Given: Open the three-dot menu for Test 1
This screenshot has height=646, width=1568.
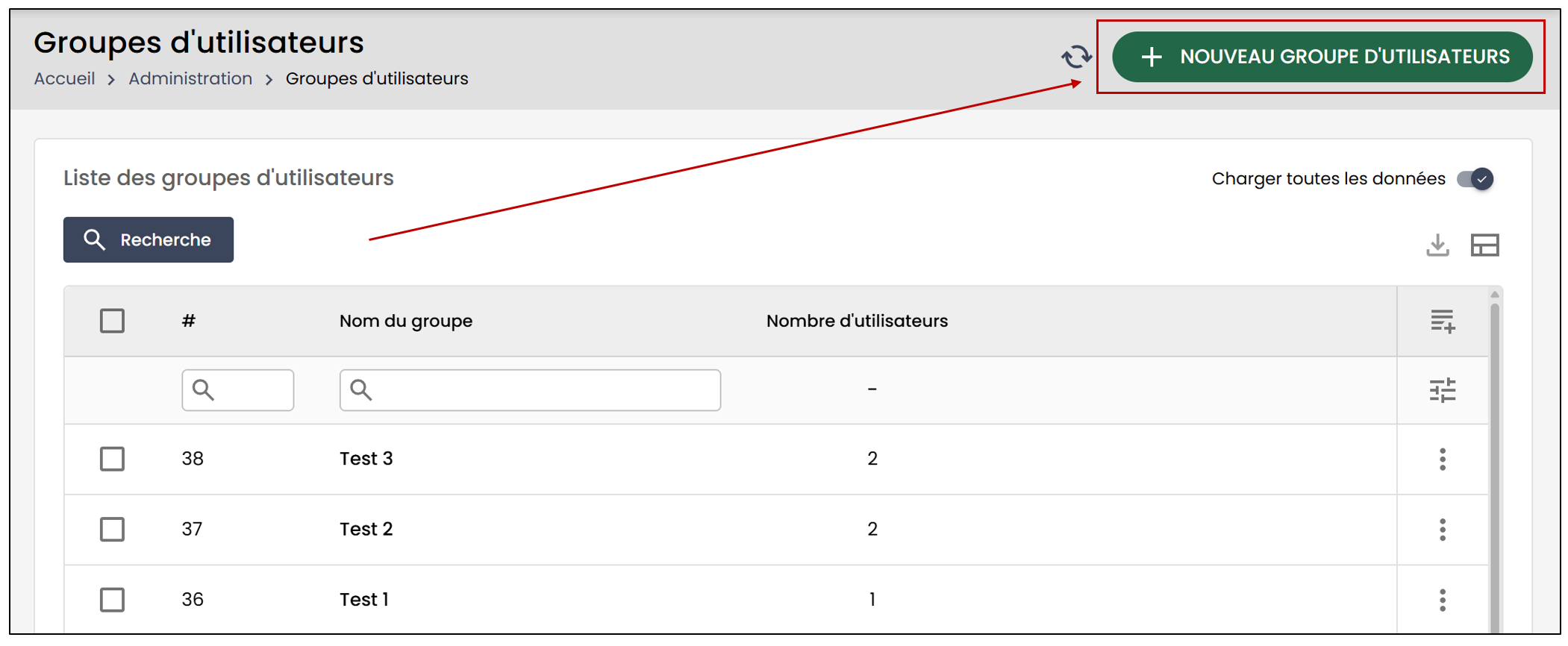Looking at the screenshot, I should click(1443, 600).
